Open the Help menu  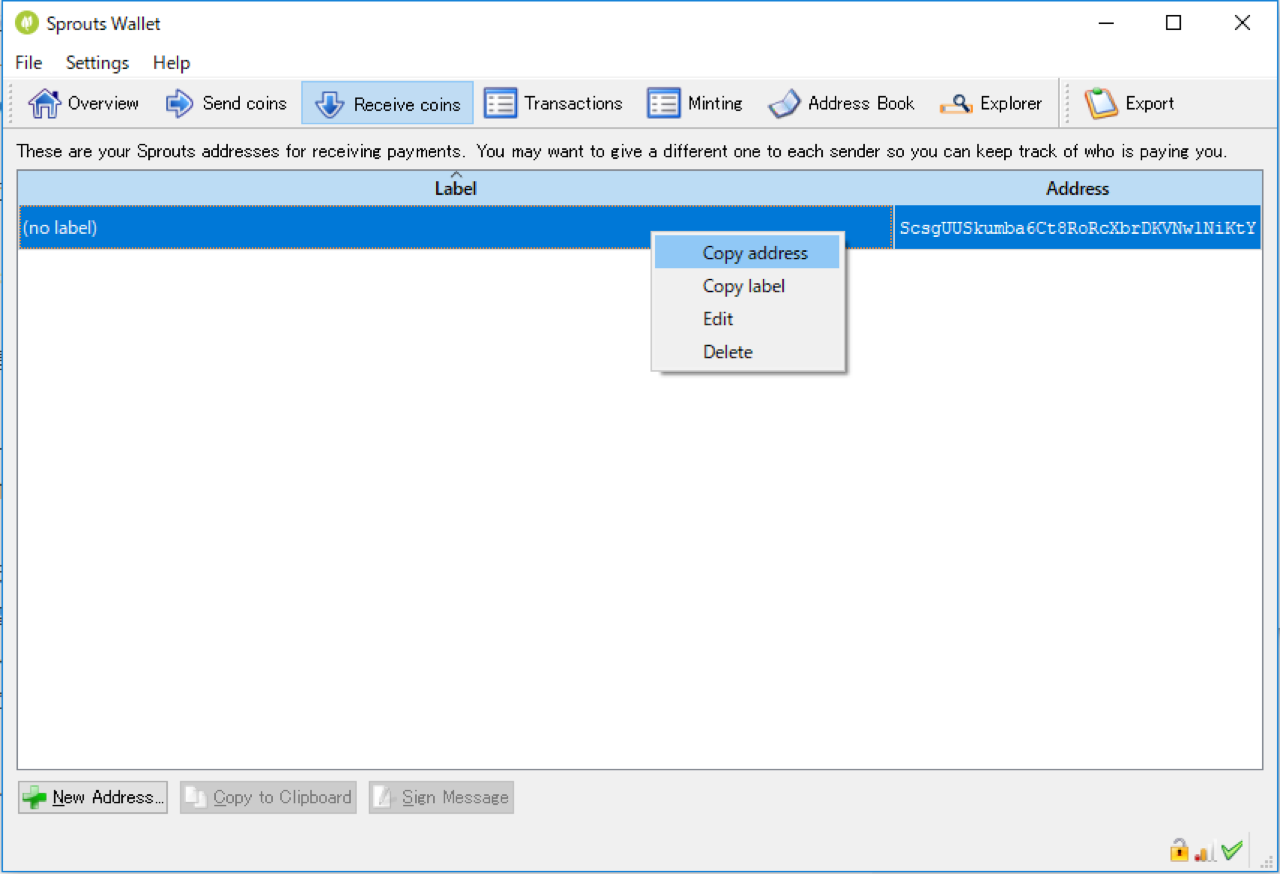(x=171, y=63)
